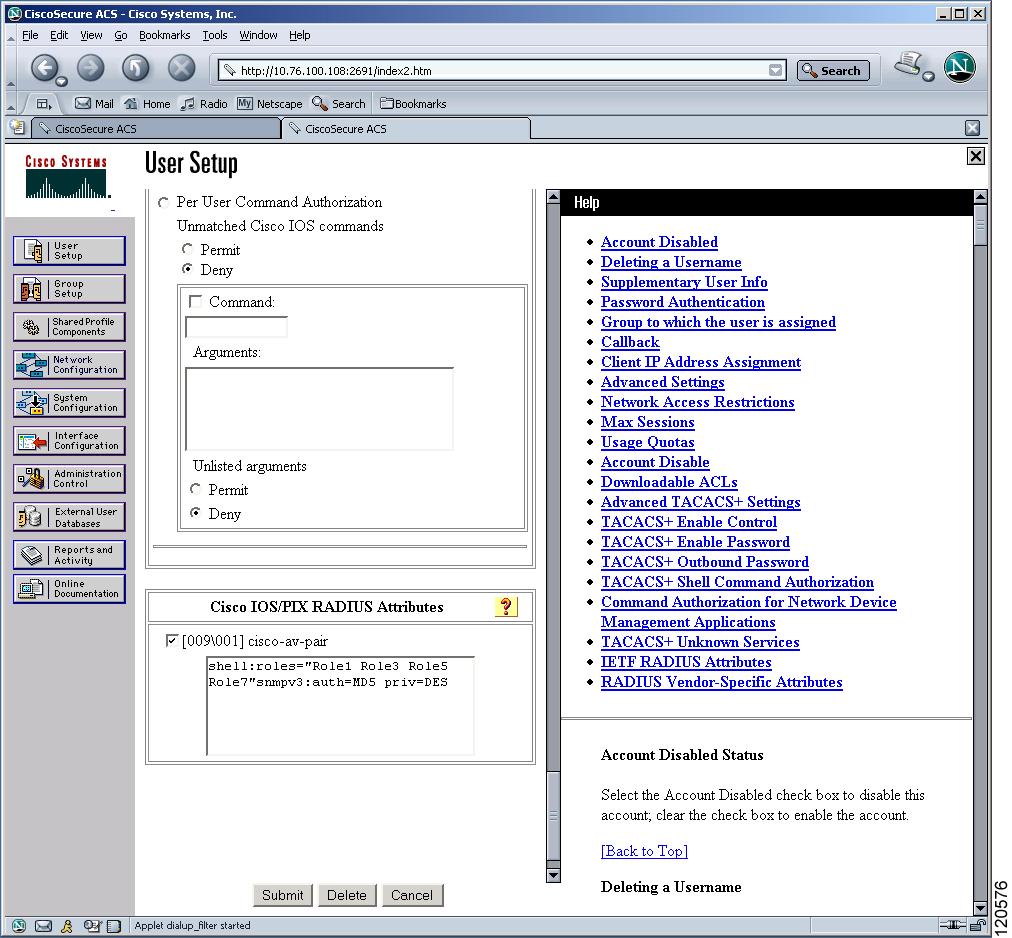Expand the Print button dropdown
This screenshot has width=1012, height=938.
pyautogui.click(x=928, y=76)
